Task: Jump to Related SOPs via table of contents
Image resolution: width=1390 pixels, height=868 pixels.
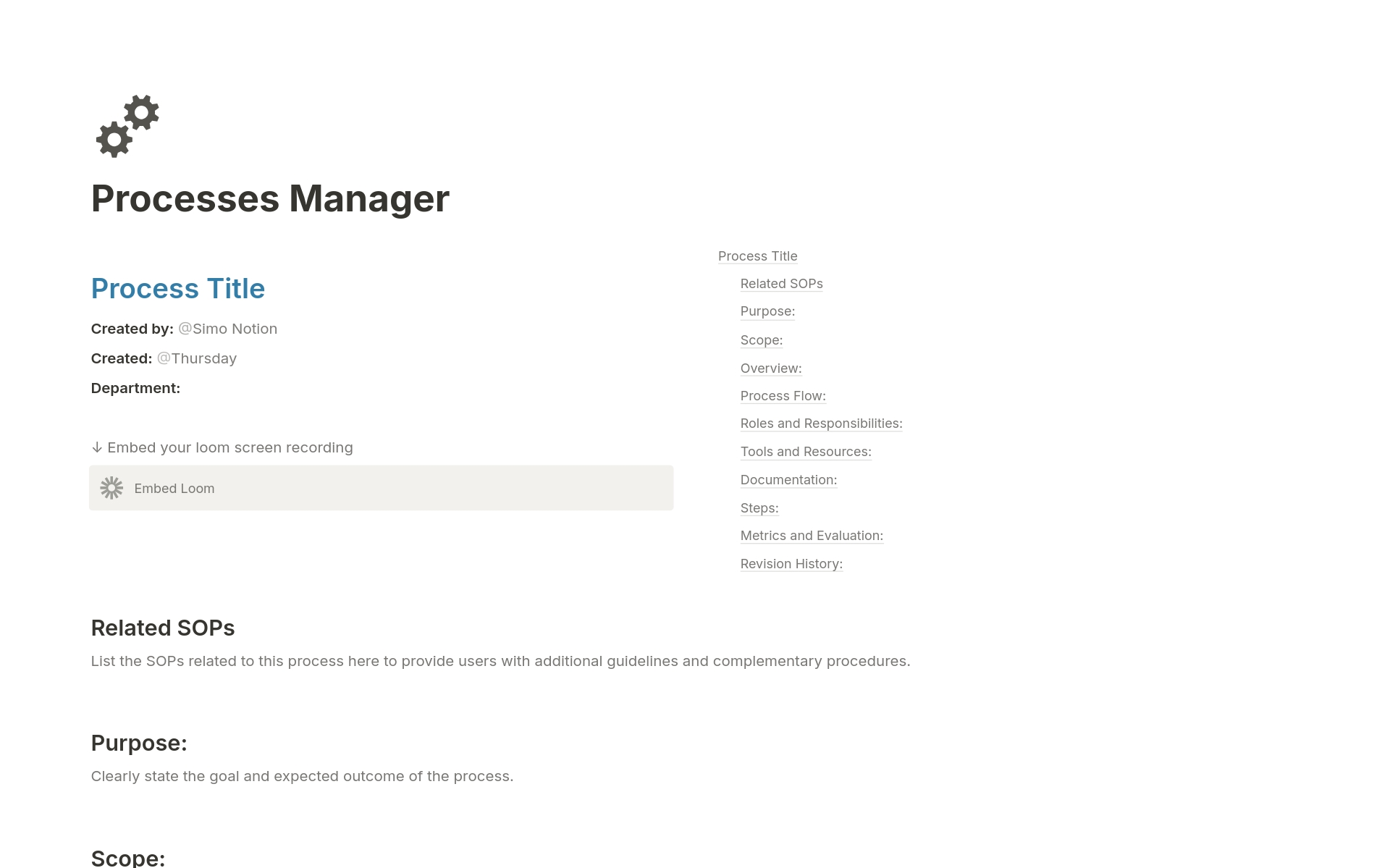Action: click(x=781, y=284)
